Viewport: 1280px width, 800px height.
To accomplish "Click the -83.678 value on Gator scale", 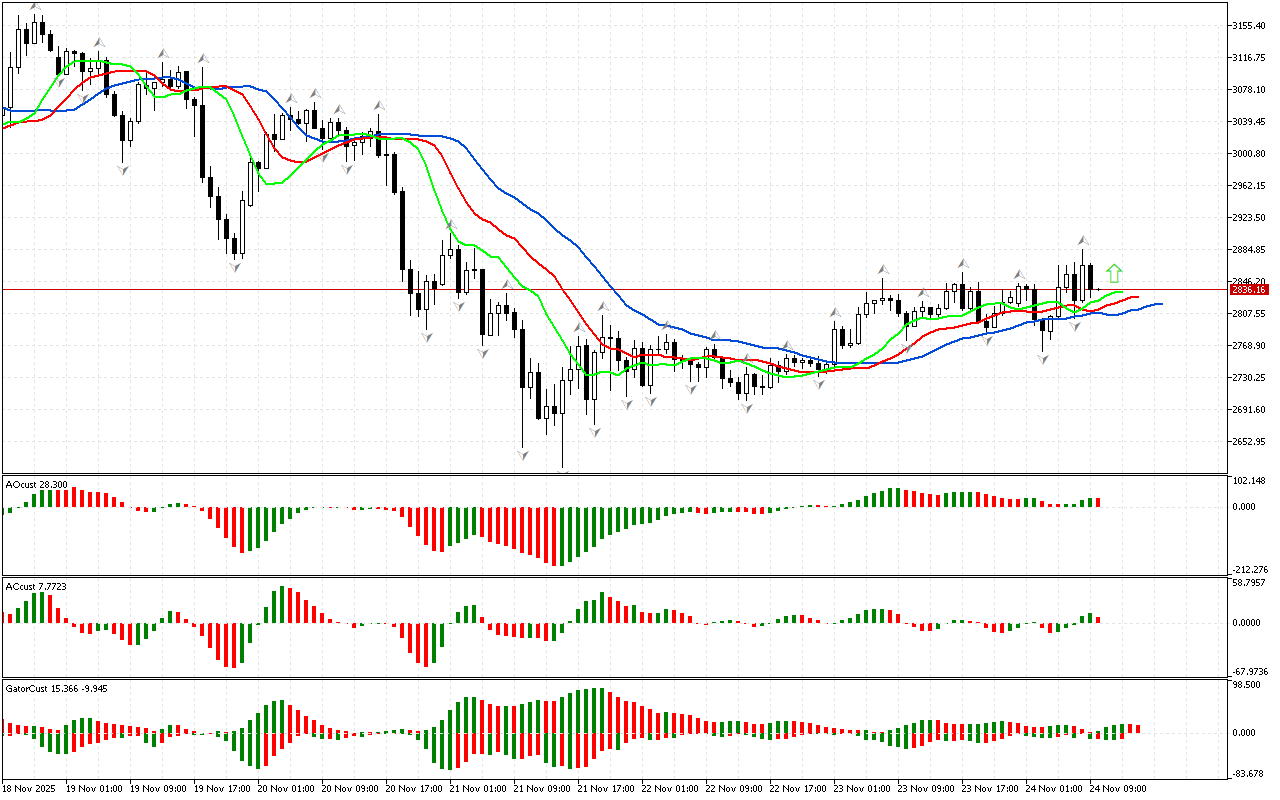I will point(1249,773).
